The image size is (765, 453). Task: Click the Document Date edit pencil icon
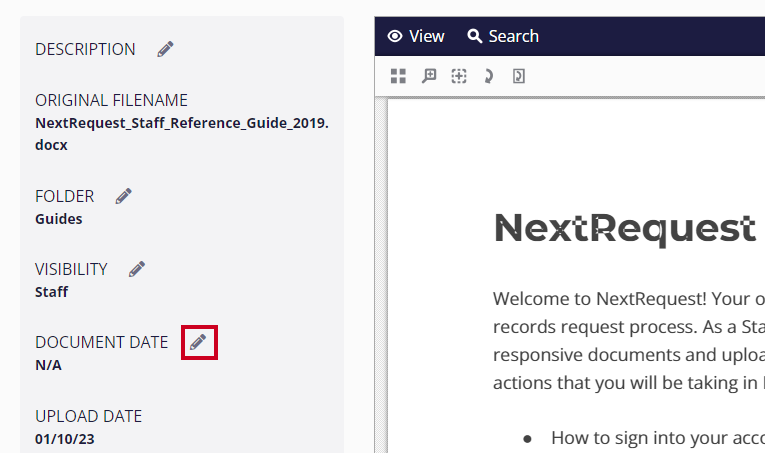click(x=198, y=342)
